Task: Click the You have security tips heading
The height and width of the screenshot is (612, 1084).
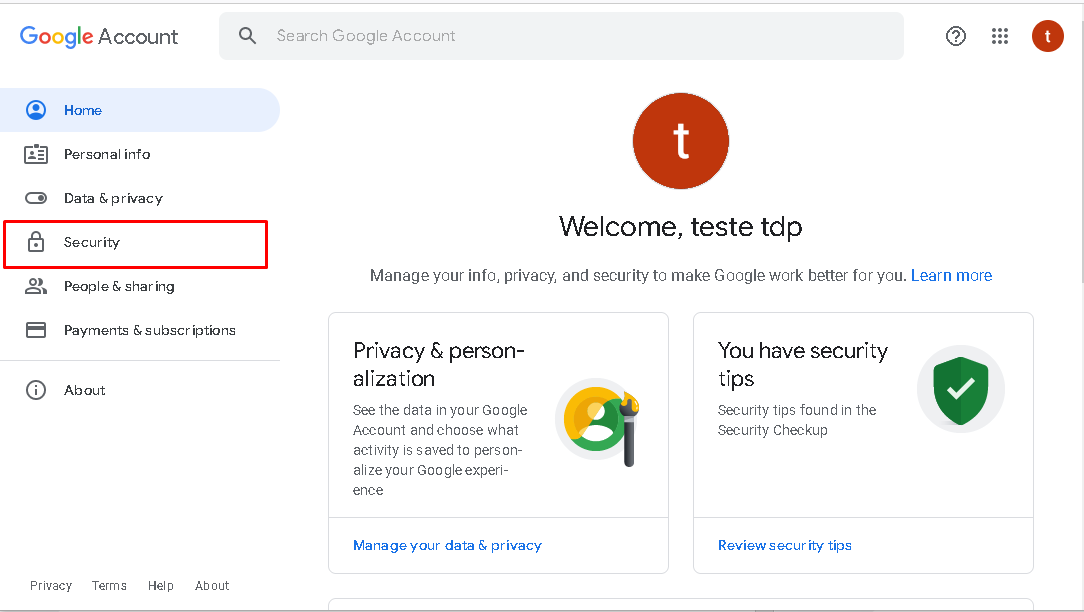Action: [803, 364]
